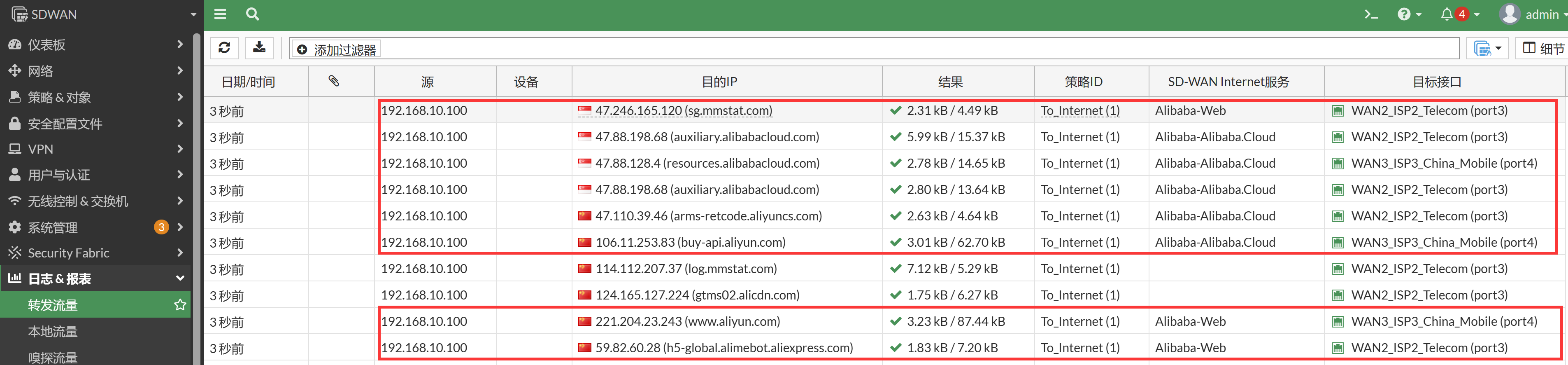The width and height of the screenshot is (1568, 365).
Task: Click the 添加过滤器 button
Action: [337, 49]
